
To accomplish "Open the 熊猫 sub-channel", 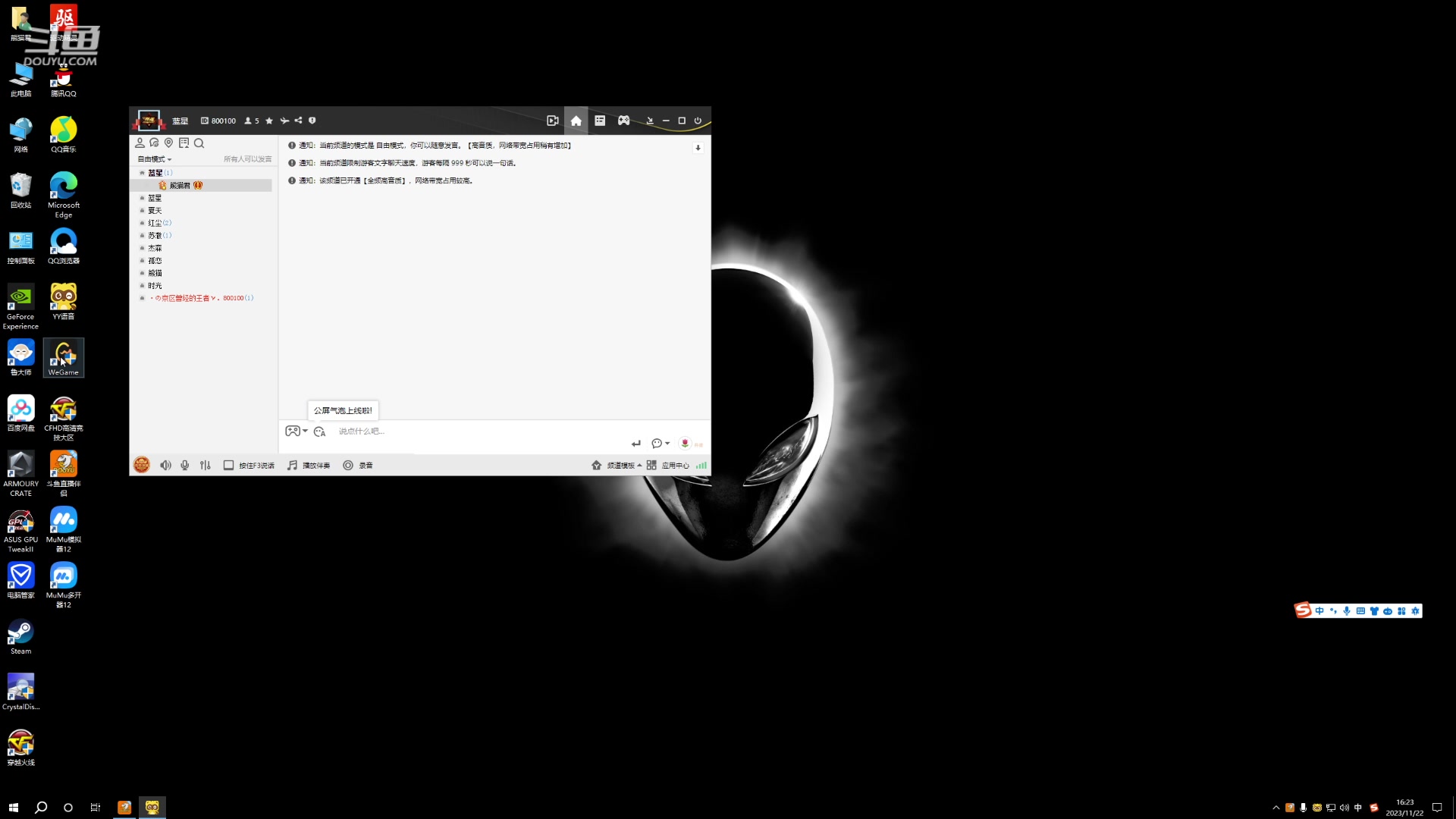I will [155, 273].
